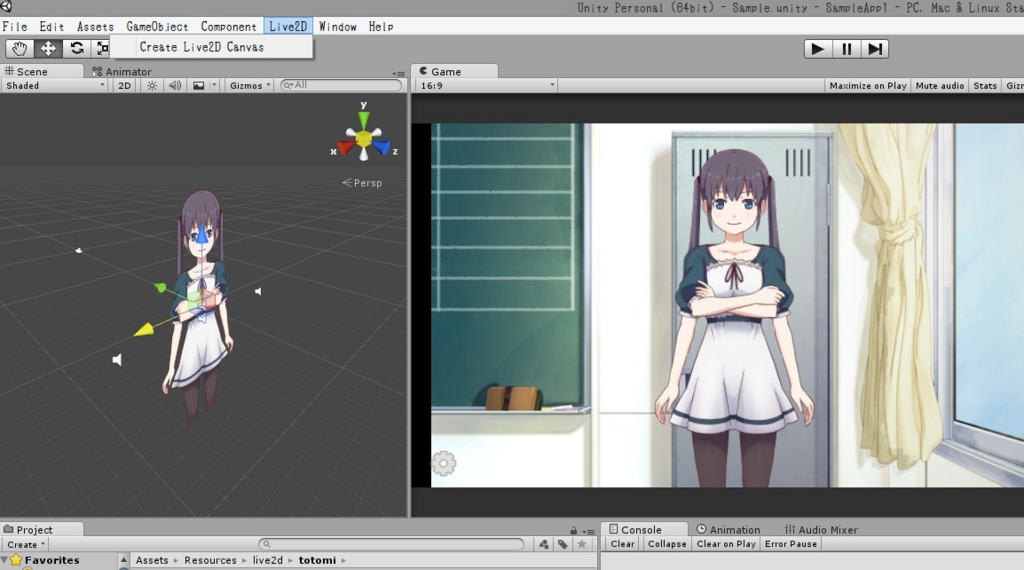Click search by type icon in Project
This screenshot has height=570, width=1024.
click(543, 545)
